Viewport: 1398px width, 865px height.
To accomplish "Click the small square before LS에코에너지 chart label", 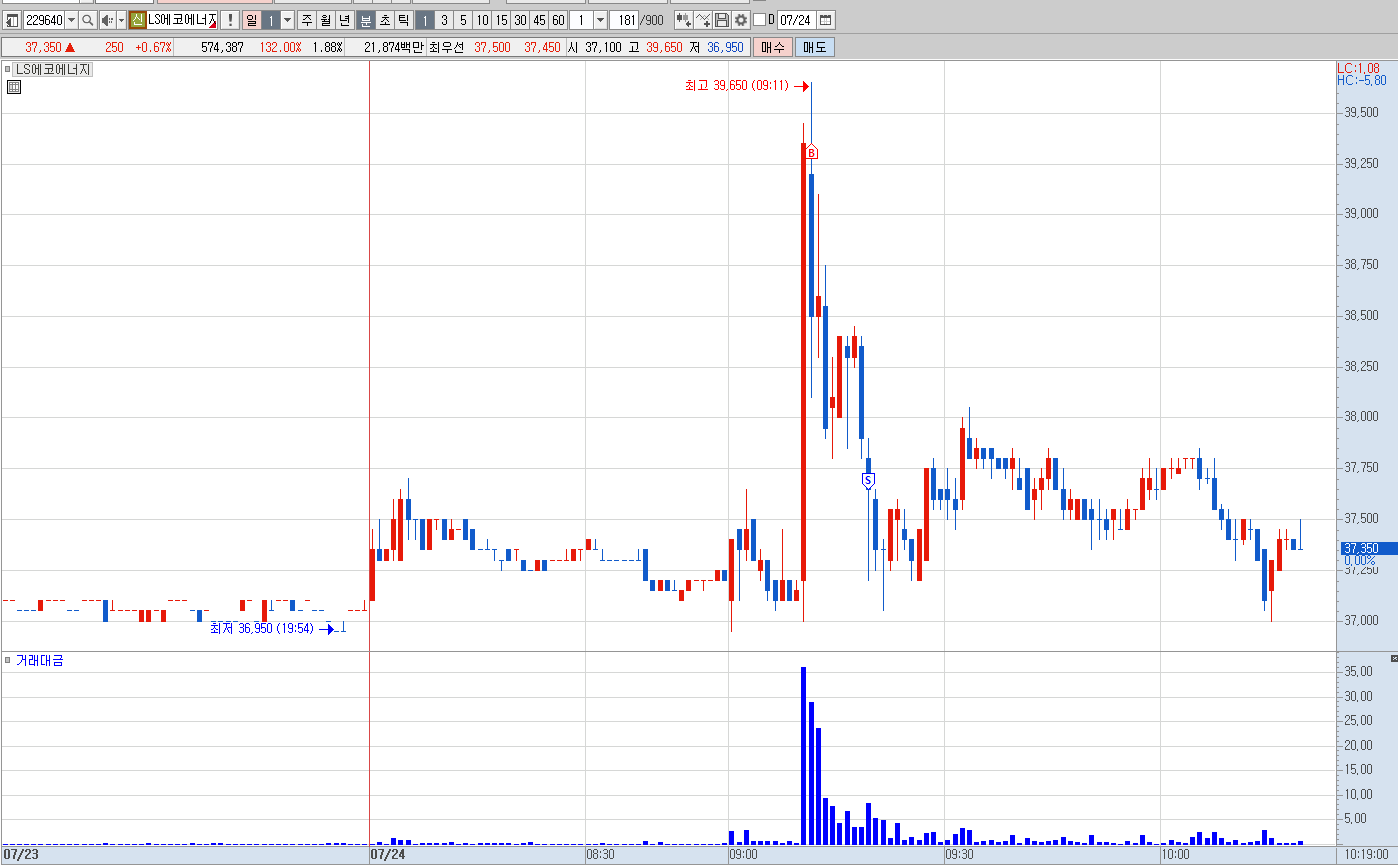I will coord(8,69).
